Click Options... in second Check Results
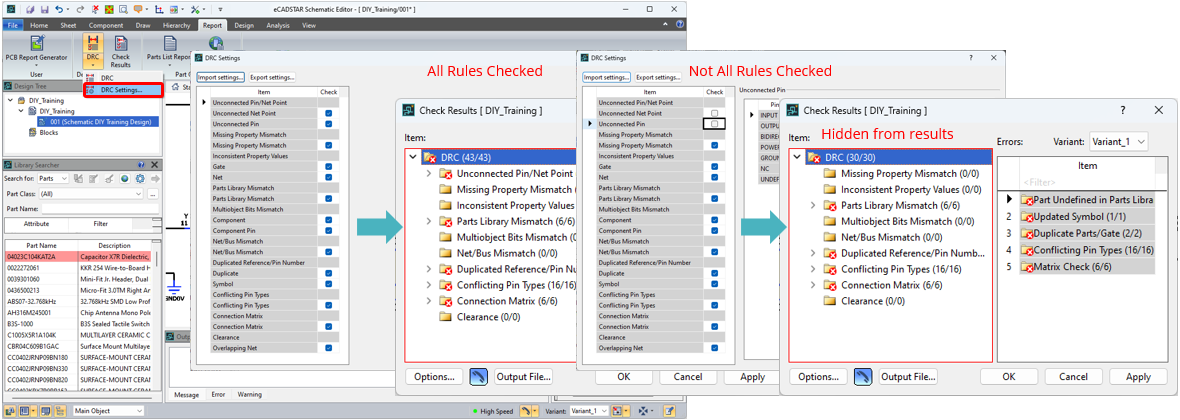Viewport: 1180px width, 420px height. pyautogui.click(x=818, y=376)
